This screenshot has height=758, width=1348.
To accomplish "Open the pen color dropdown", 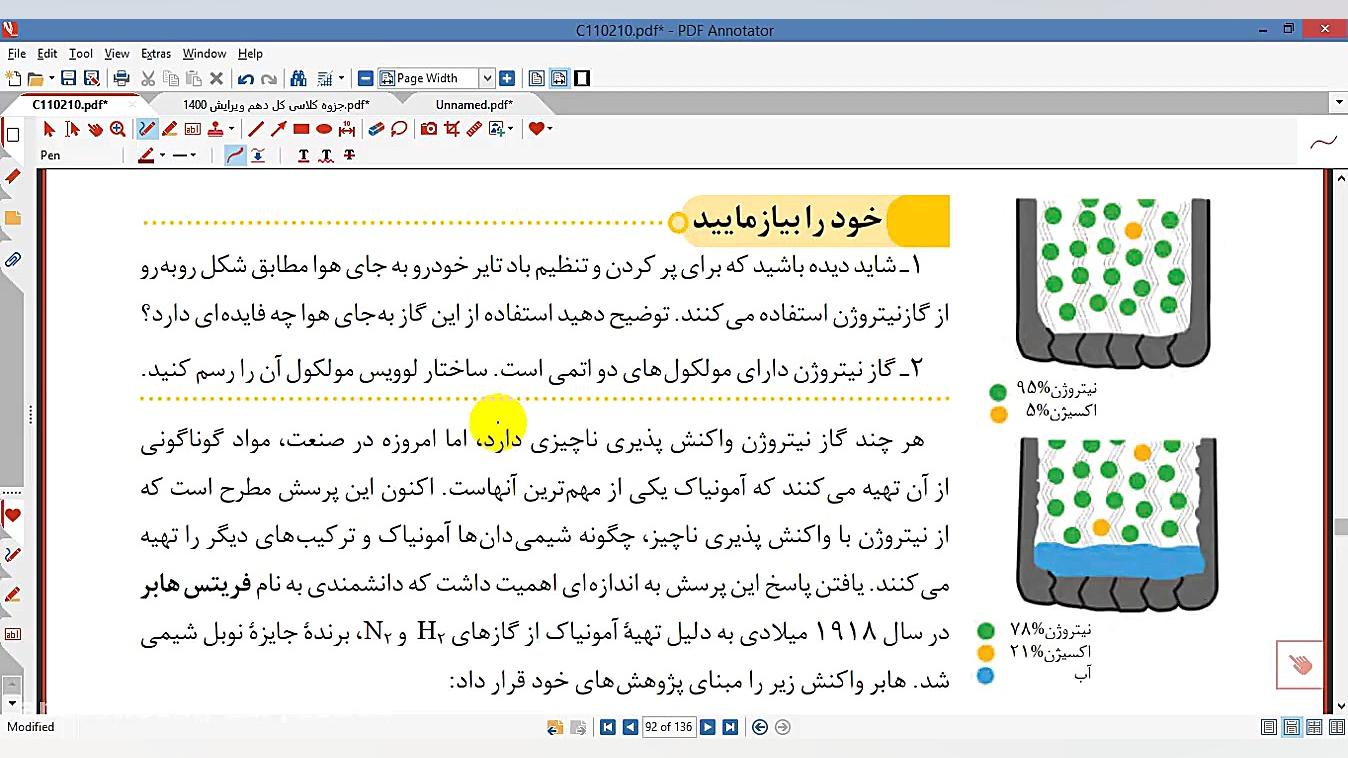I will (x=162, y=155).
